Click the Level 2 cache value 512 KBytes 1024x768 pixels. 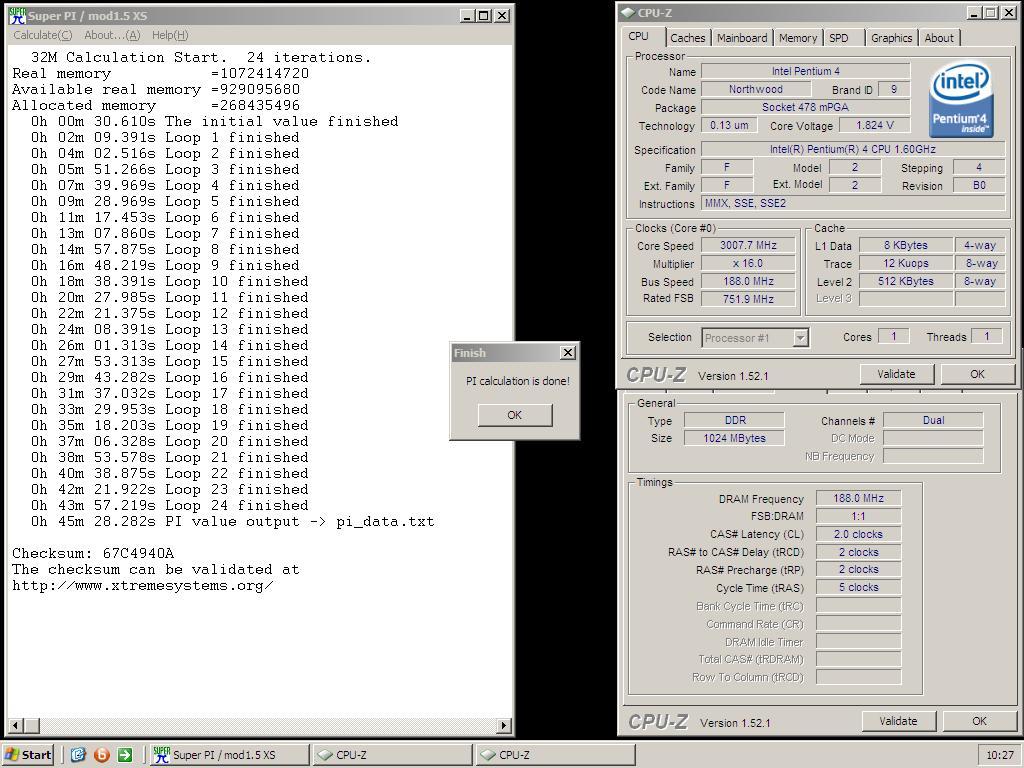click(x=906, y=281)
